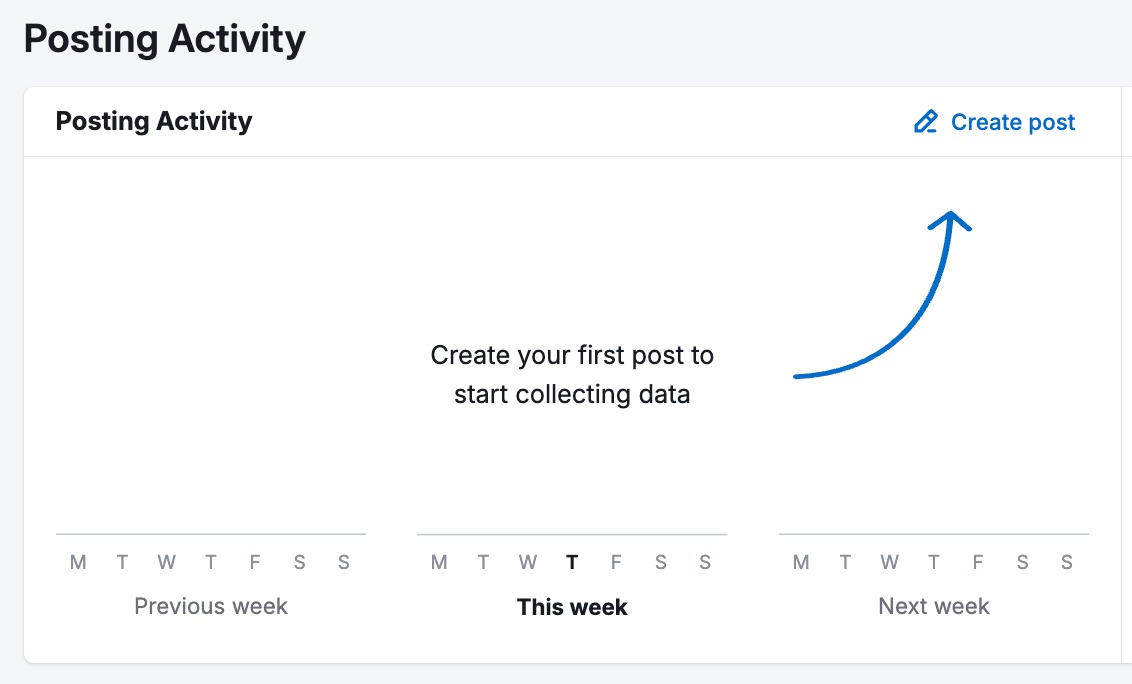Click the Next week chart baseline
Viewport: 1132px width, 684px height.
click(x=933, y=531)
